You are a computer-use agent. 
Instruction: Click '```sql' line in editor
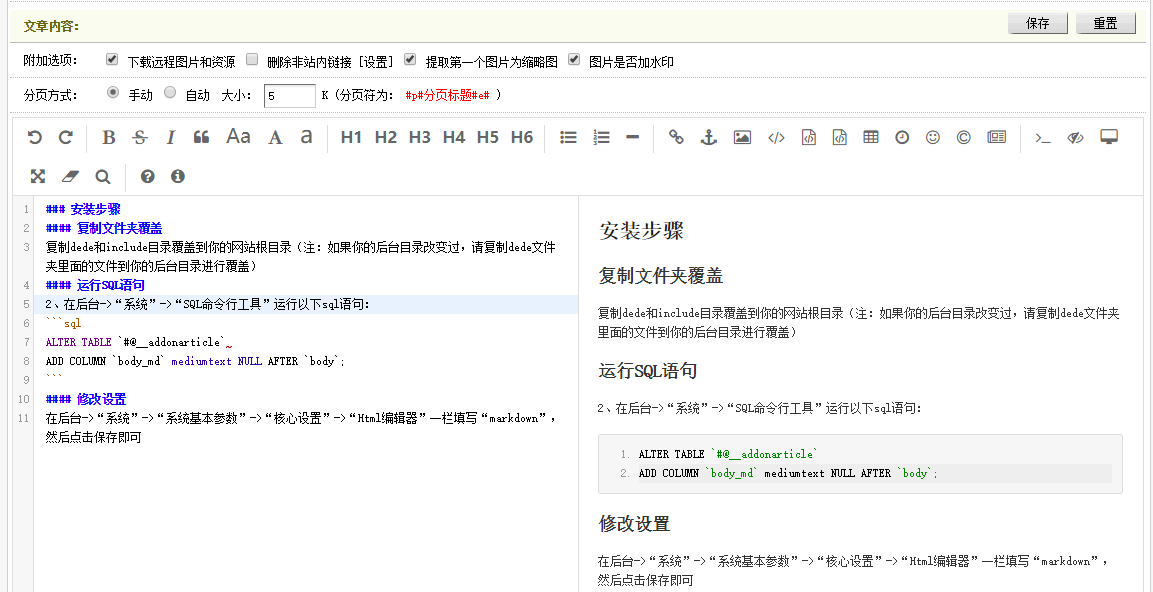[x=63, y=324]
